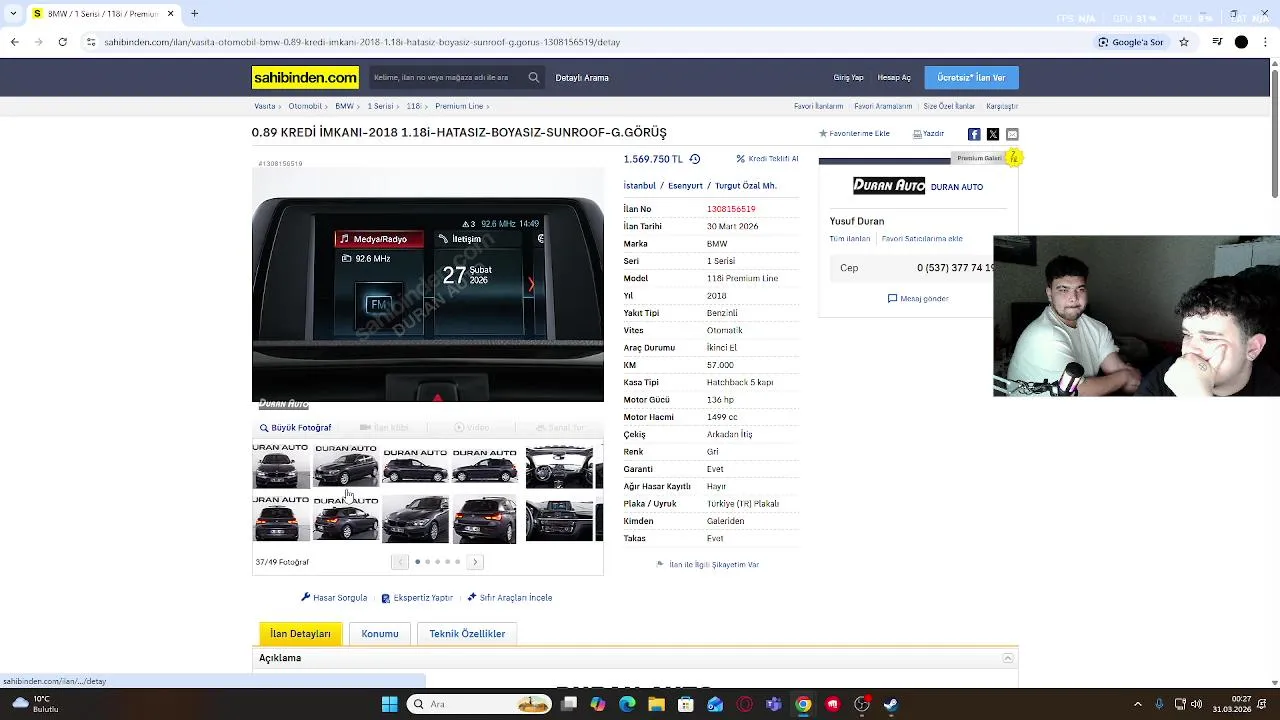
Task: Close the BMW 1 Serisi browser tab
Action: pos(170,14)
